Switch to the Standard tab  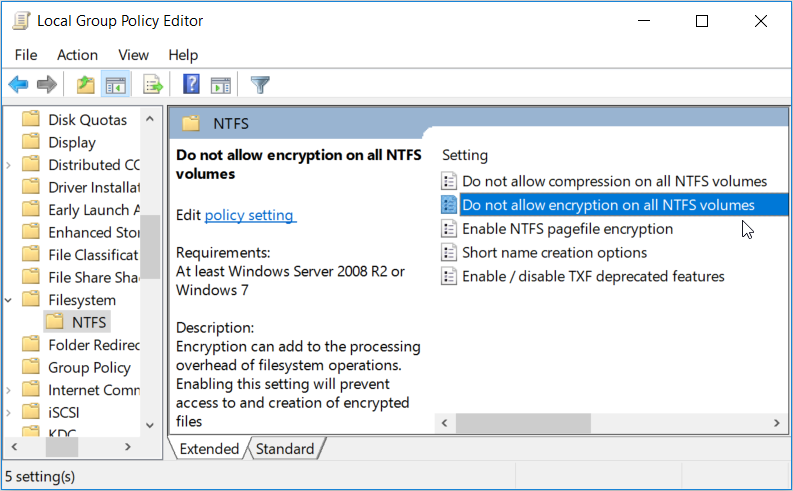(x=284, y=449)
